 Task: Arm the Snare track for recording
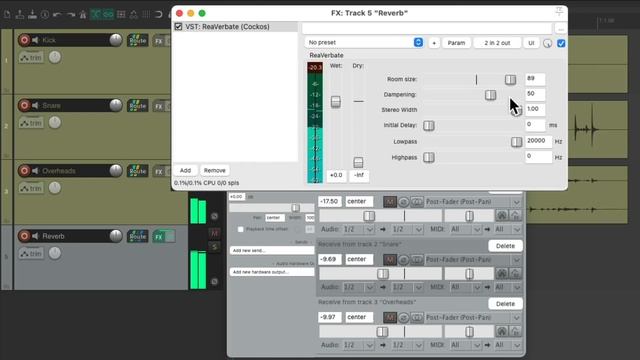click(24, 105)
